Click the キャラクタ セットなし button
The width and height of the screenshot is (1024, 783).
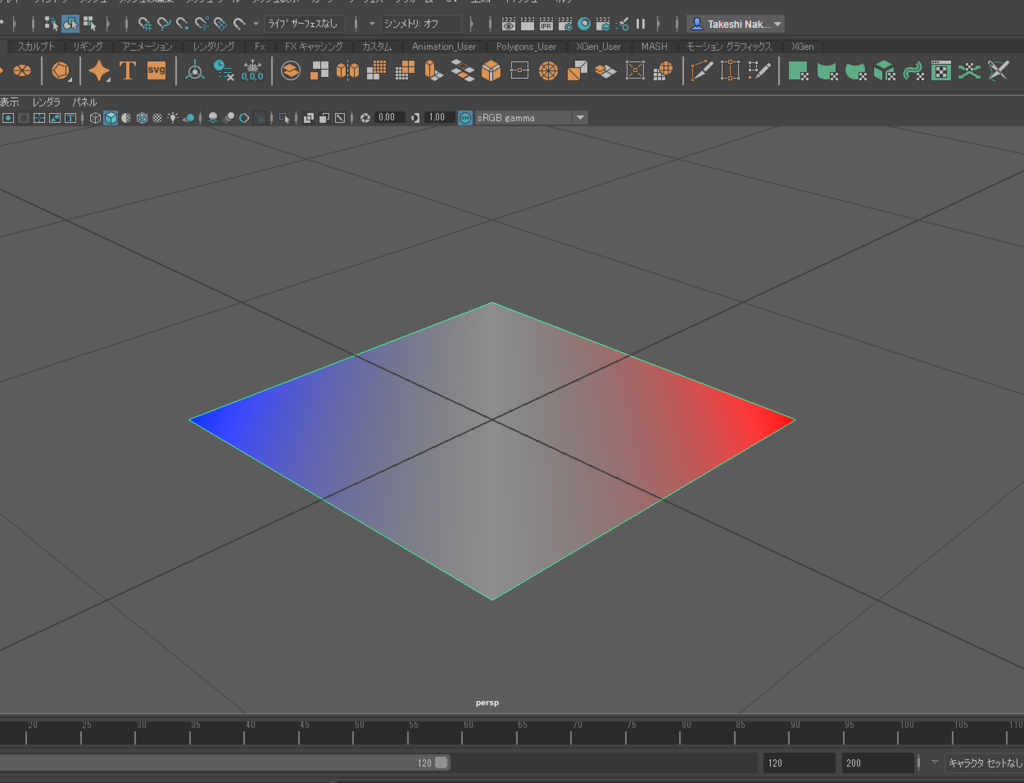pos(984,763)
